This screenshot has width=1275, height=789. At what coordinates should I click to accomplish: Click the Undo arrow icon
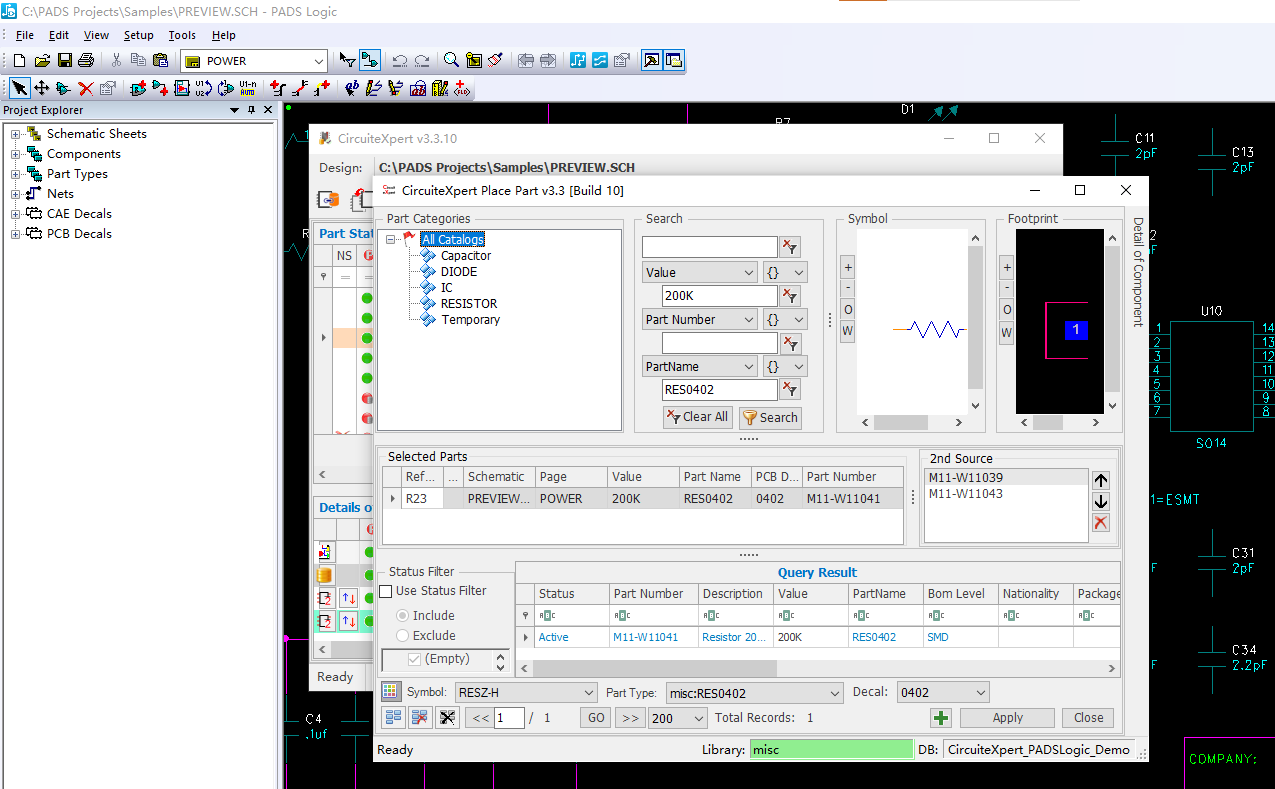click(x=400, y=61)
